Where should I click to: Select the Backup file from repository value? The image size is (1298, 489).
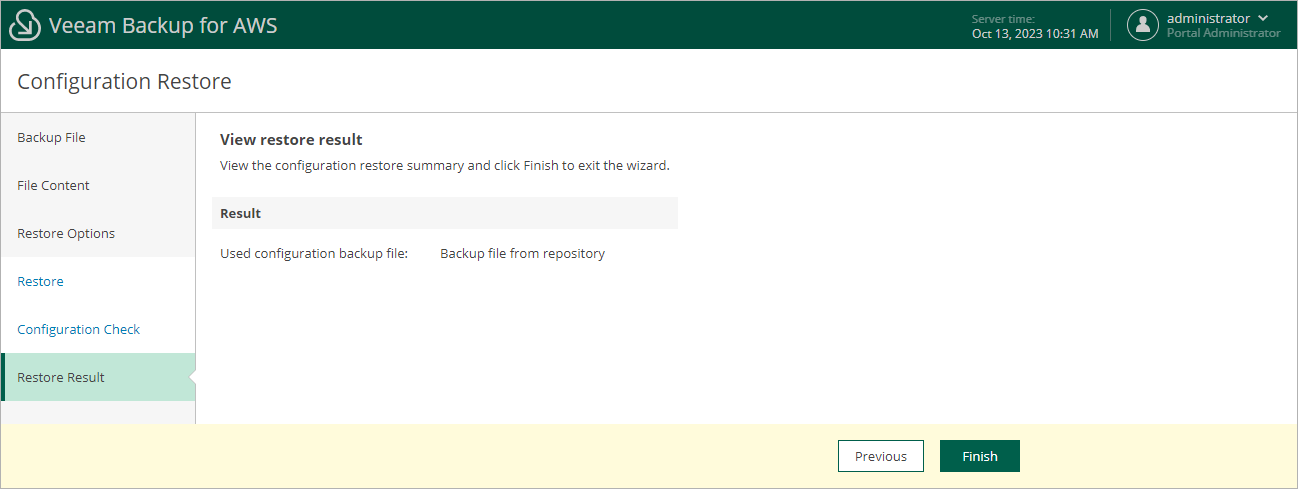pyautogui.click(x=522, y=253)
